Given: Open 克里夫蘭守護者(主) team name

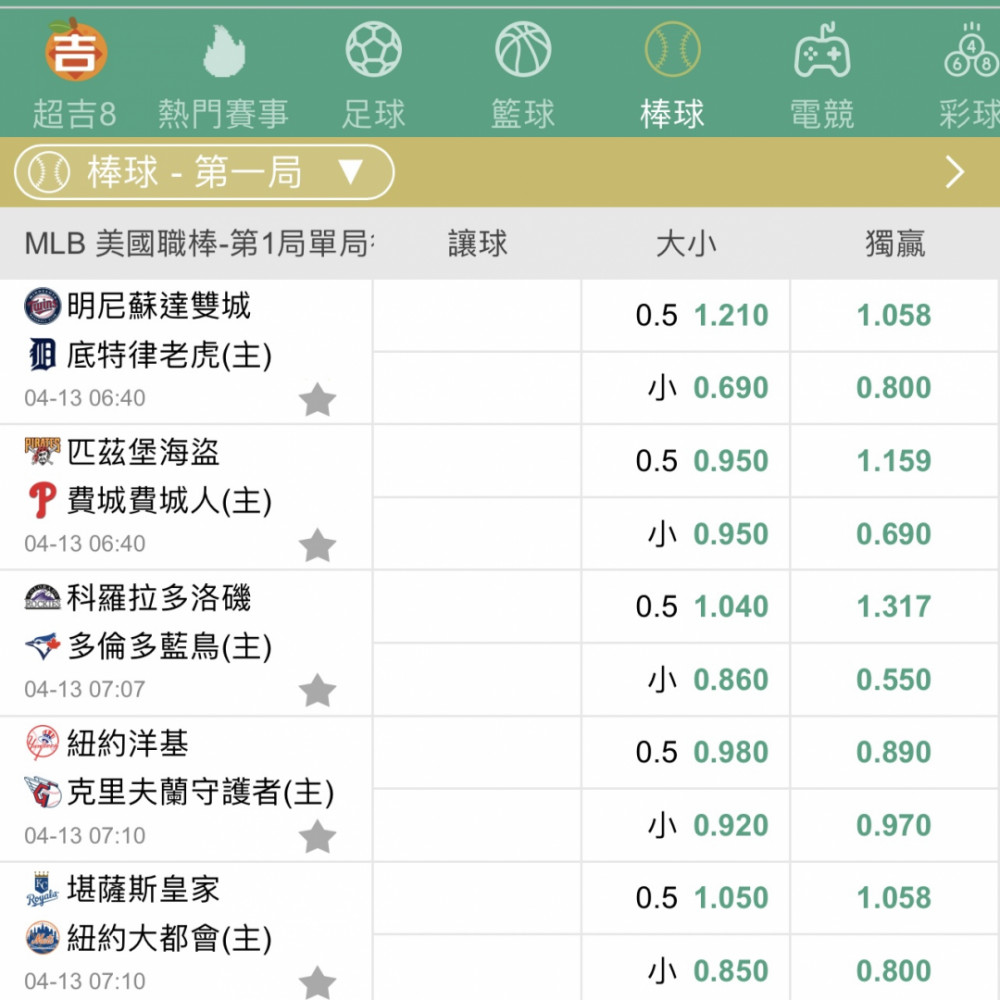Looking at the screenshot, I should click(200, 792).
